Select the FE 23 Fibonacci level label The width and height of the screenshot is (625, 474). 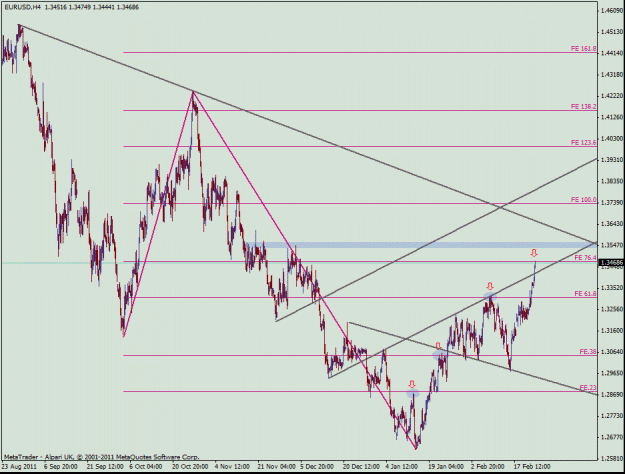click(x=588, y=387)
